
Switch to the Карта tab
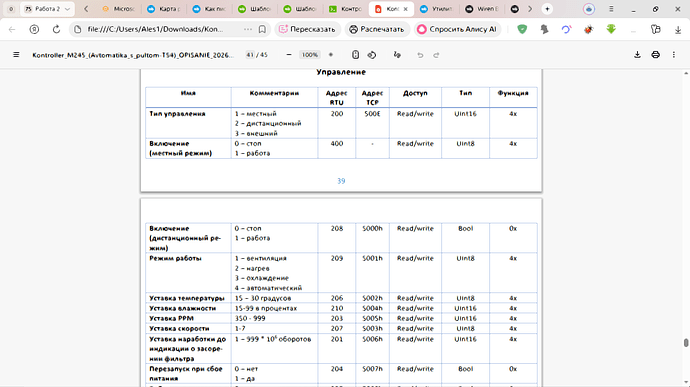click(x=164, y=9)
